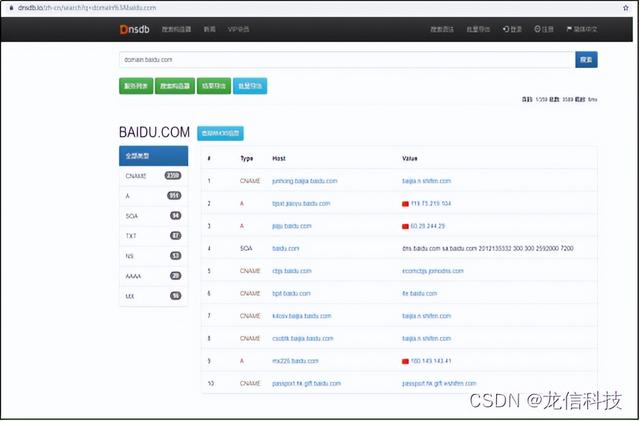640x421 pixels.
Task: Click the search query input field
Action: point(347,60)
